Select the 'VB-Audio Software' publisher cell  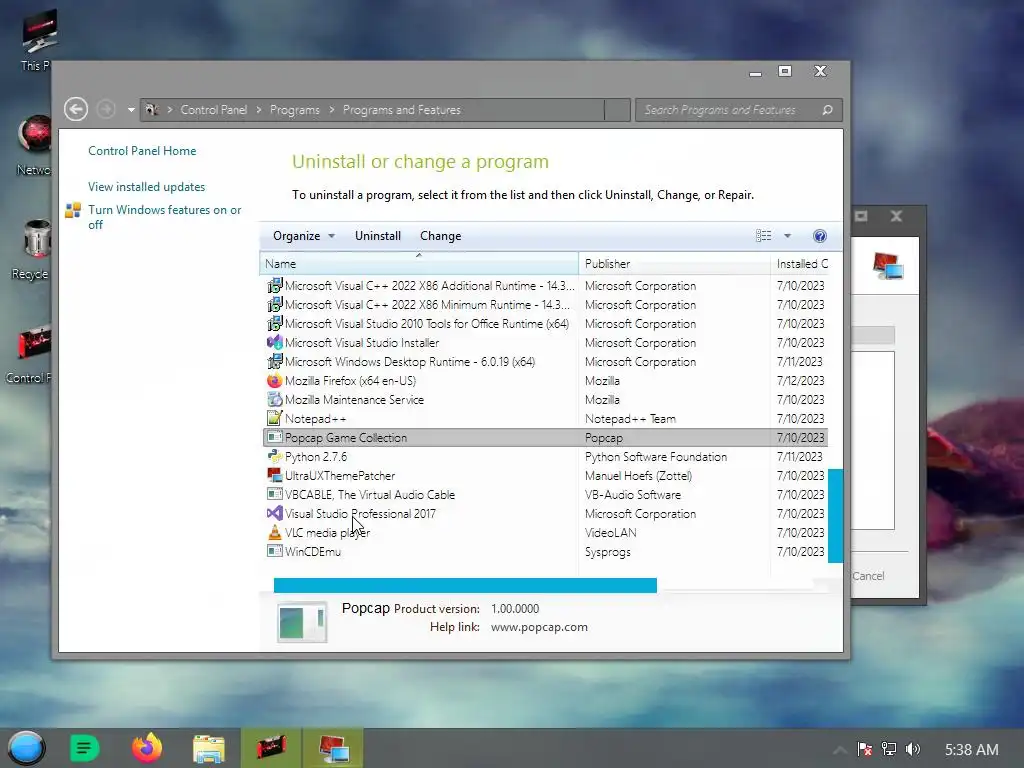tap(633, 494)
